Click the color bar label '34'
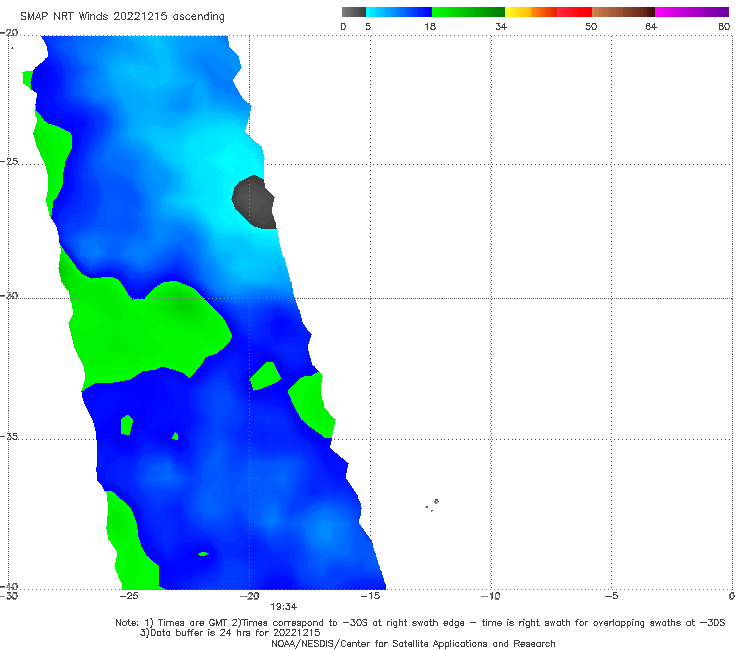Viewport: 740px width, 650px height. [501, 27]
